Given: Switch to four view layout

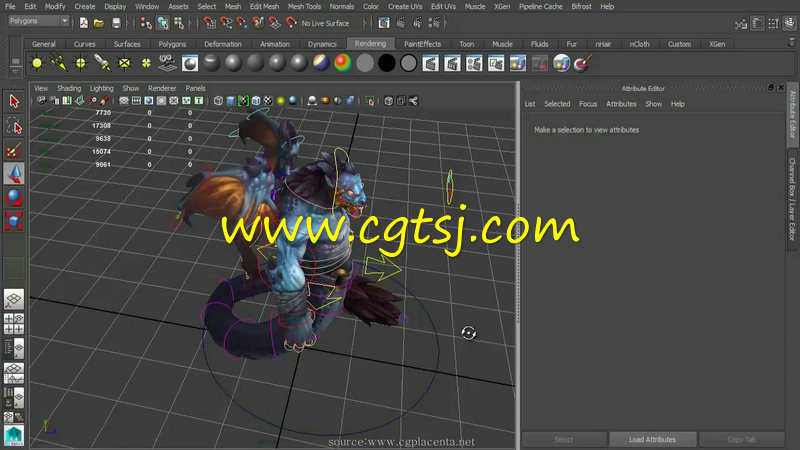Looking at the screenshot, I should click(14, 324).
